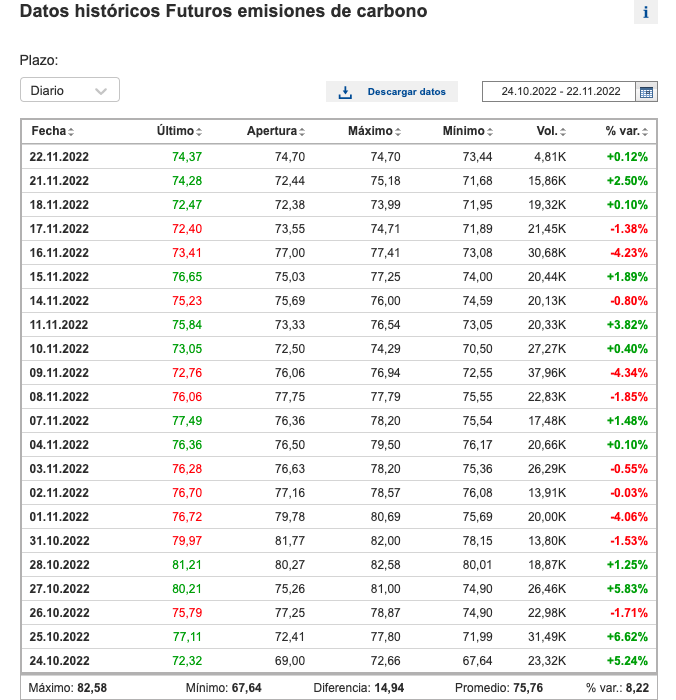Click the volume value 37,96K
Image resolution: width=676 pixels, height=700 pixels.
tap(547, 373)
